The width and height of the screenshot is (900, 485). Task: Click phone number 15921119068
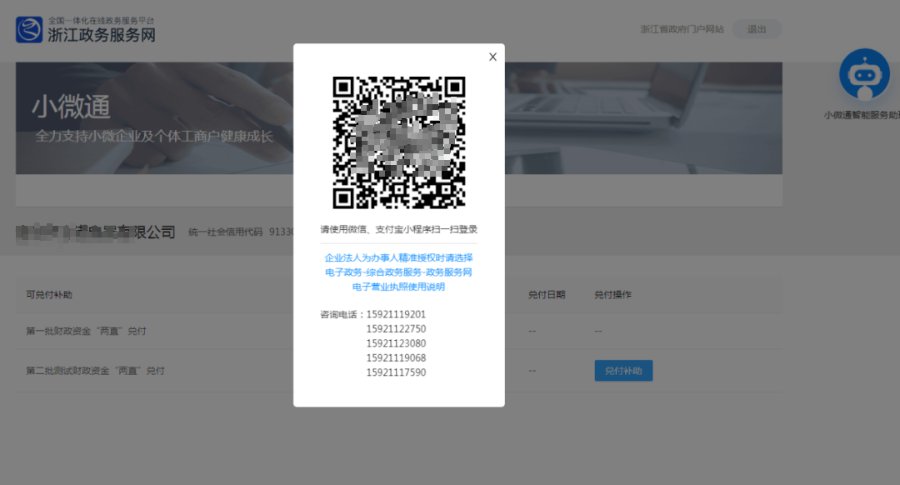396,358
